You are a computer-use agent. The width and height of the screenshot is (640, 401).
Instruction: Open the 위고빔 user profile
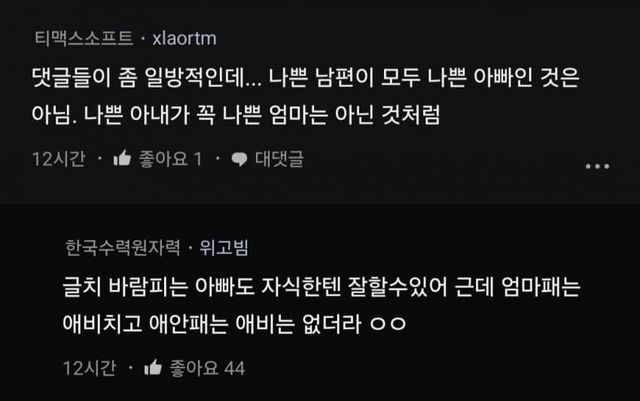click(224, 247)
